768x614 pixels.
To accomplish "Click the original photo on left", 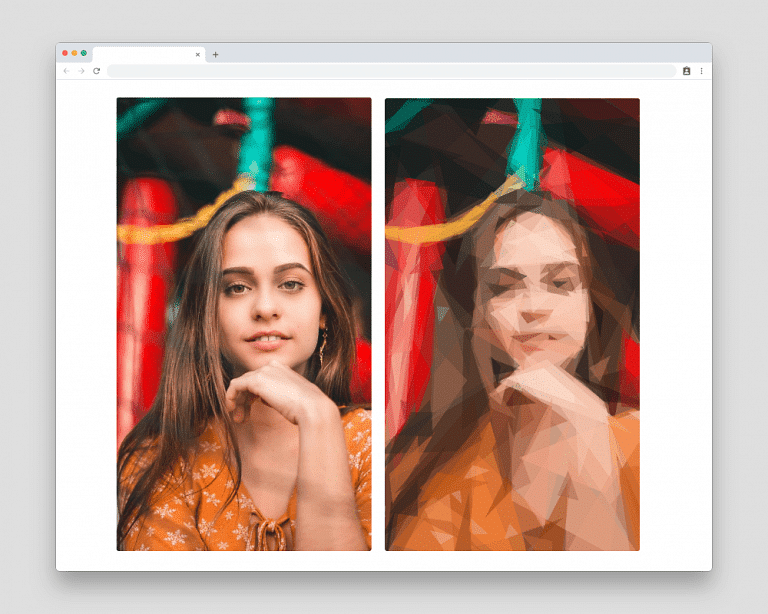I will 243,324.
